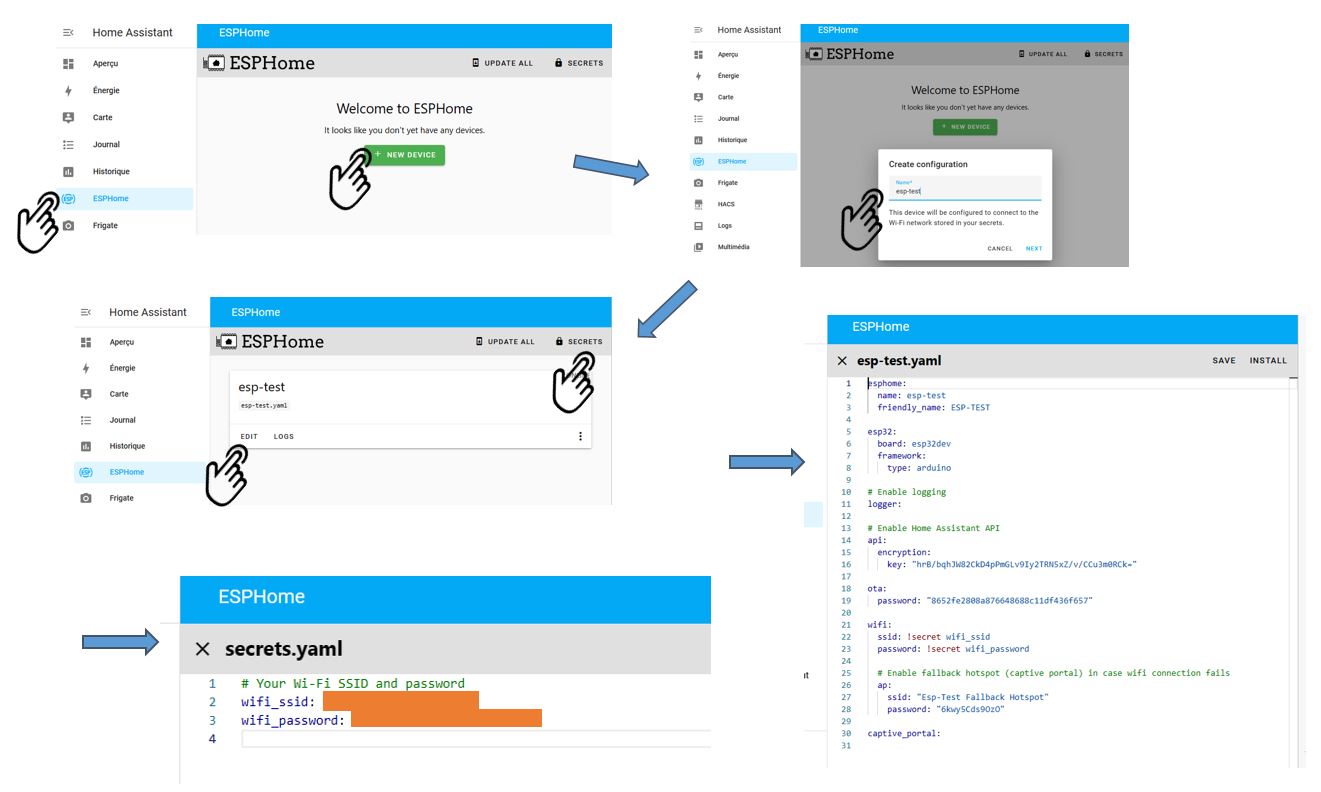
Task: Click line 'type: arduino' in editor
Action: tap(919, 467)
